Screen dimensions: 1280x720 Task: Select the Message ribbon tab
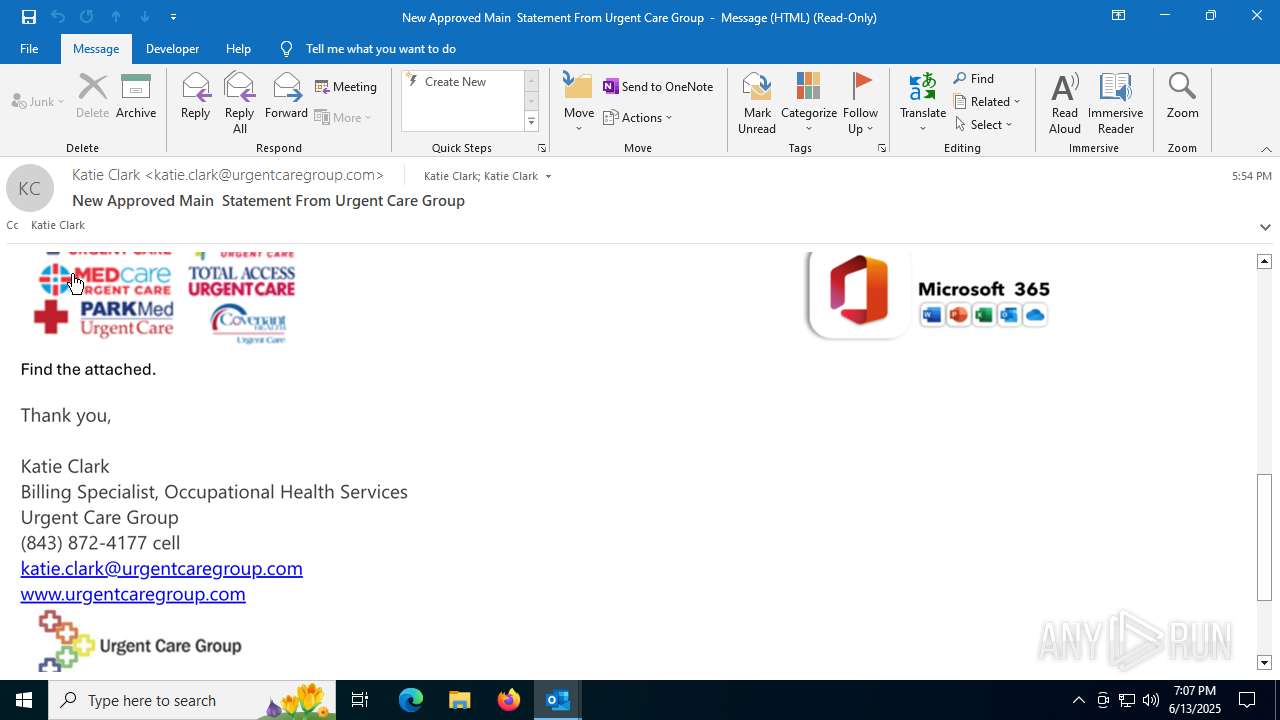(96, 48)
